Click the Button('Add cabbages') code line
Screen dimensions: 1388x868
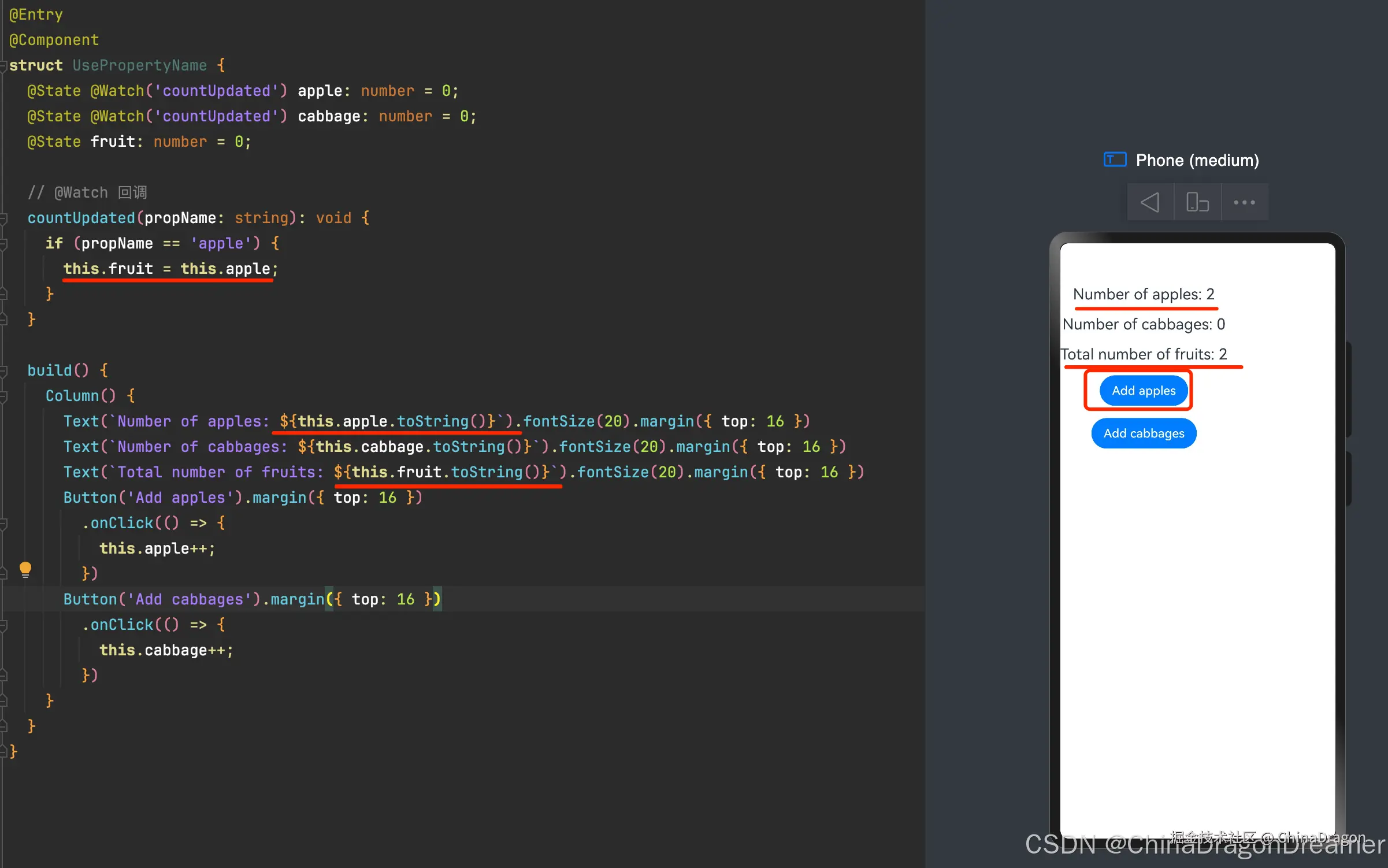pos(252,599)
